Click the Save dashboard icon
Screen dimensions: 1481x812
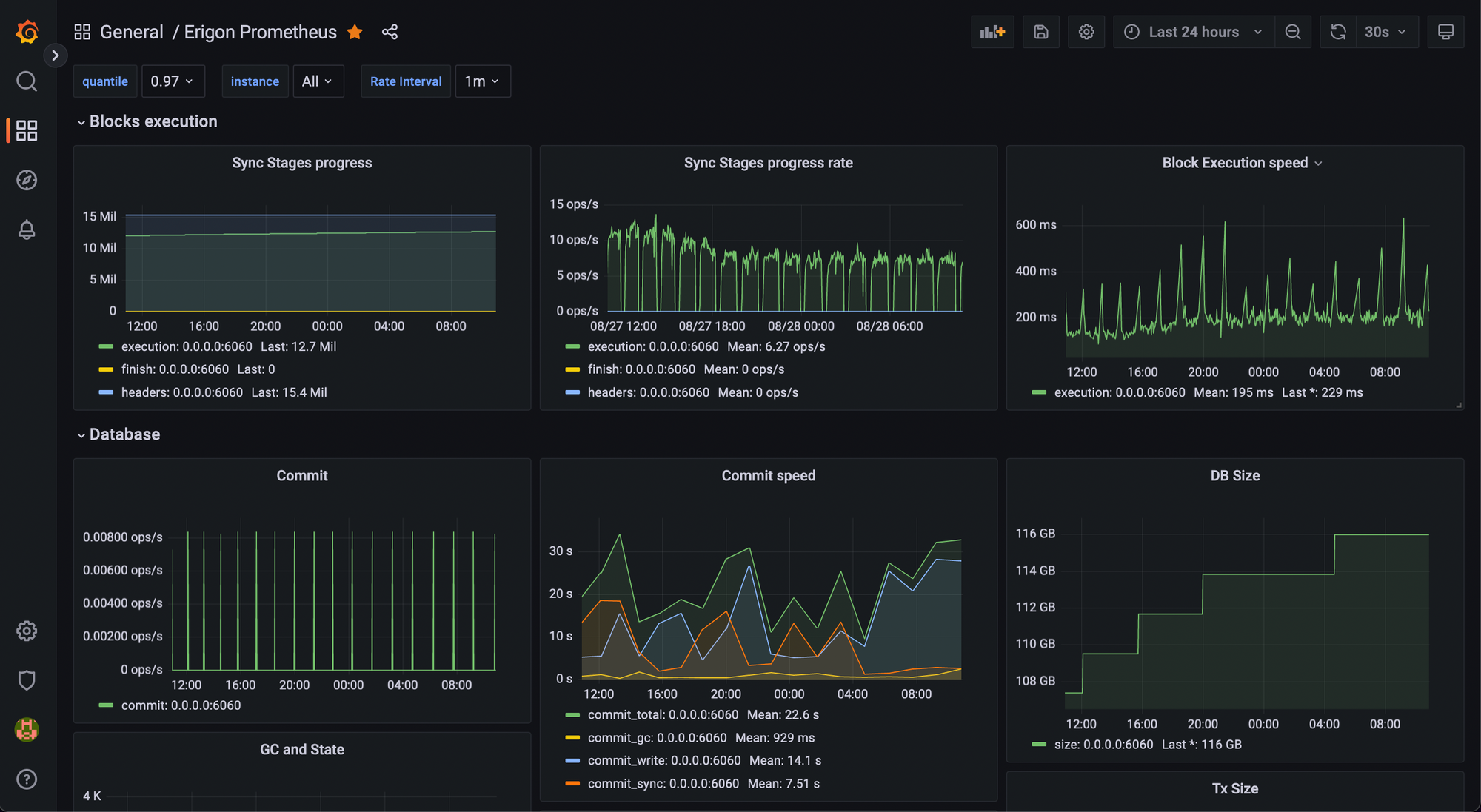click(1040, 32)
